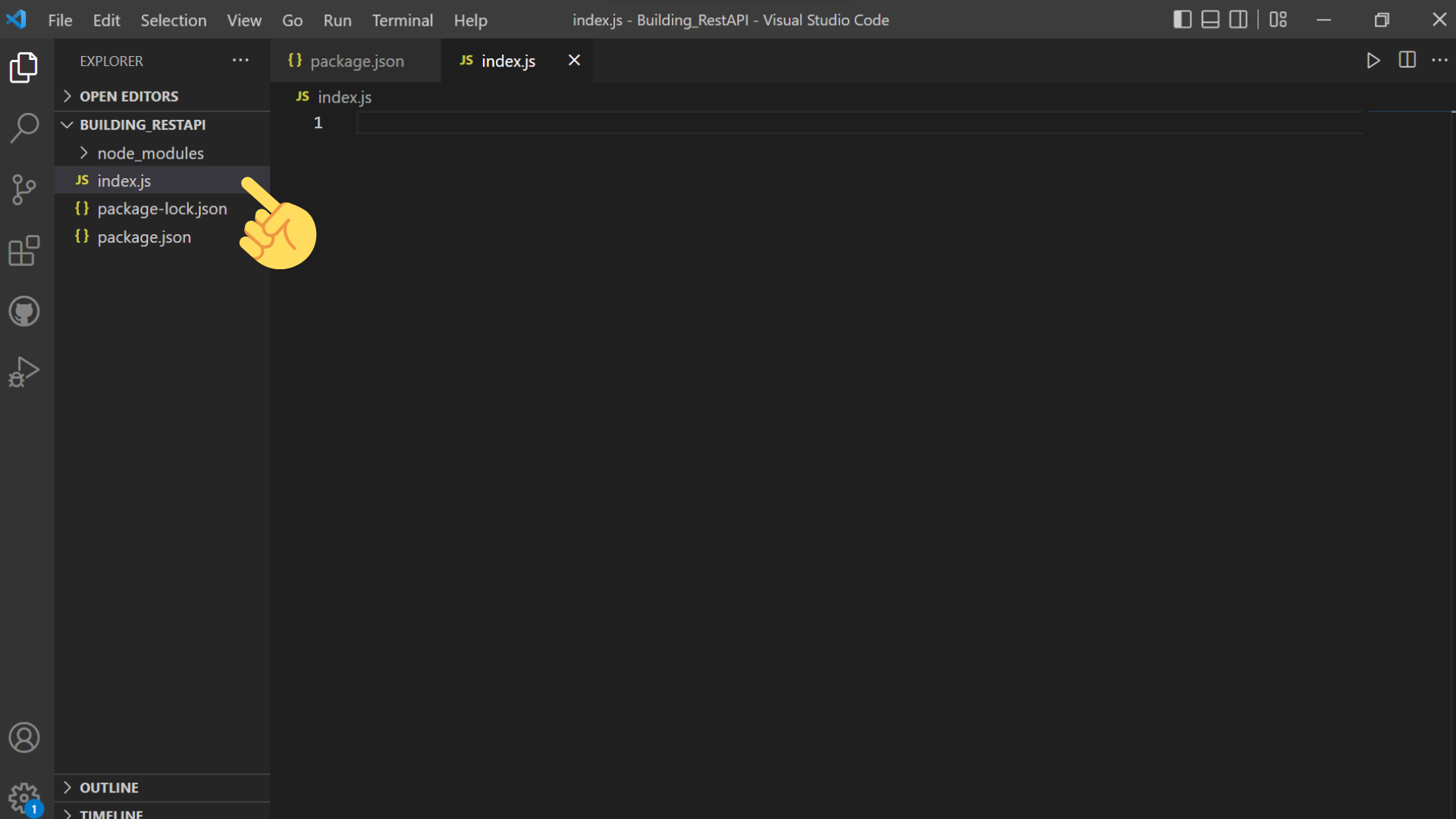Open the Extensions view

25,250
